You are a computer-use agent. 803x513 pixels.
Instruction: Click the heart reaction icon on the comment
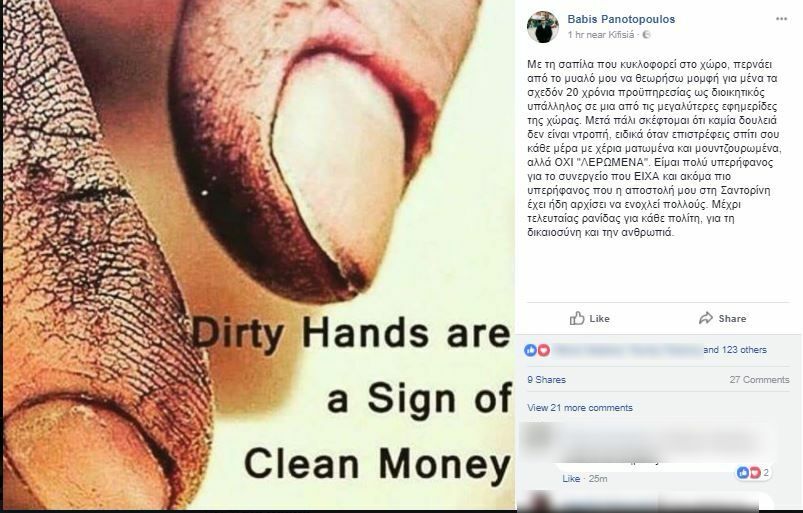coord(754,473)
